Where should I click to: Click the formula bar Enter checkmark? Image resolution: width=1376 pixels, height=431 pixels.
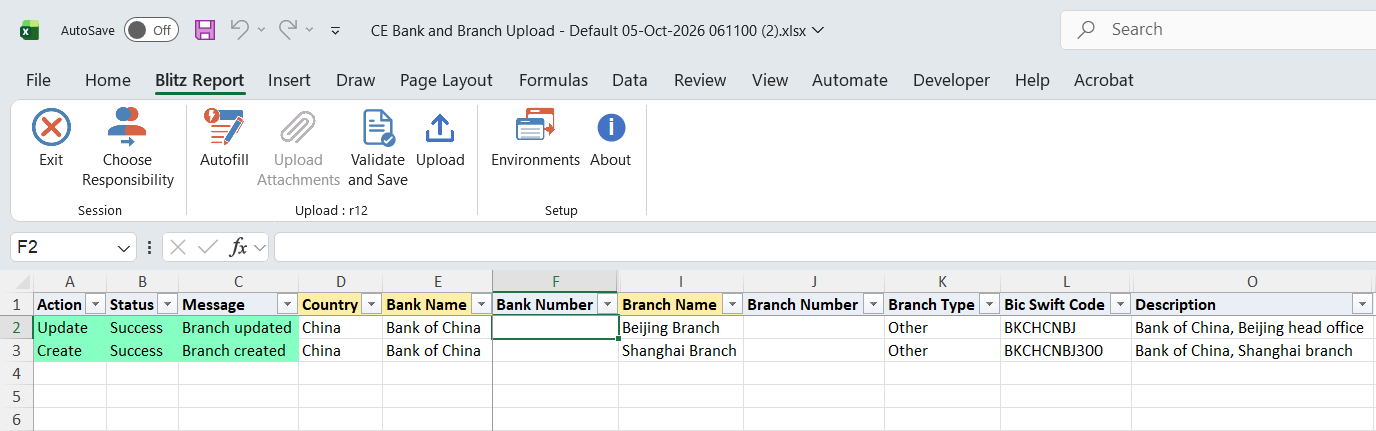click(x=208, y=247)
